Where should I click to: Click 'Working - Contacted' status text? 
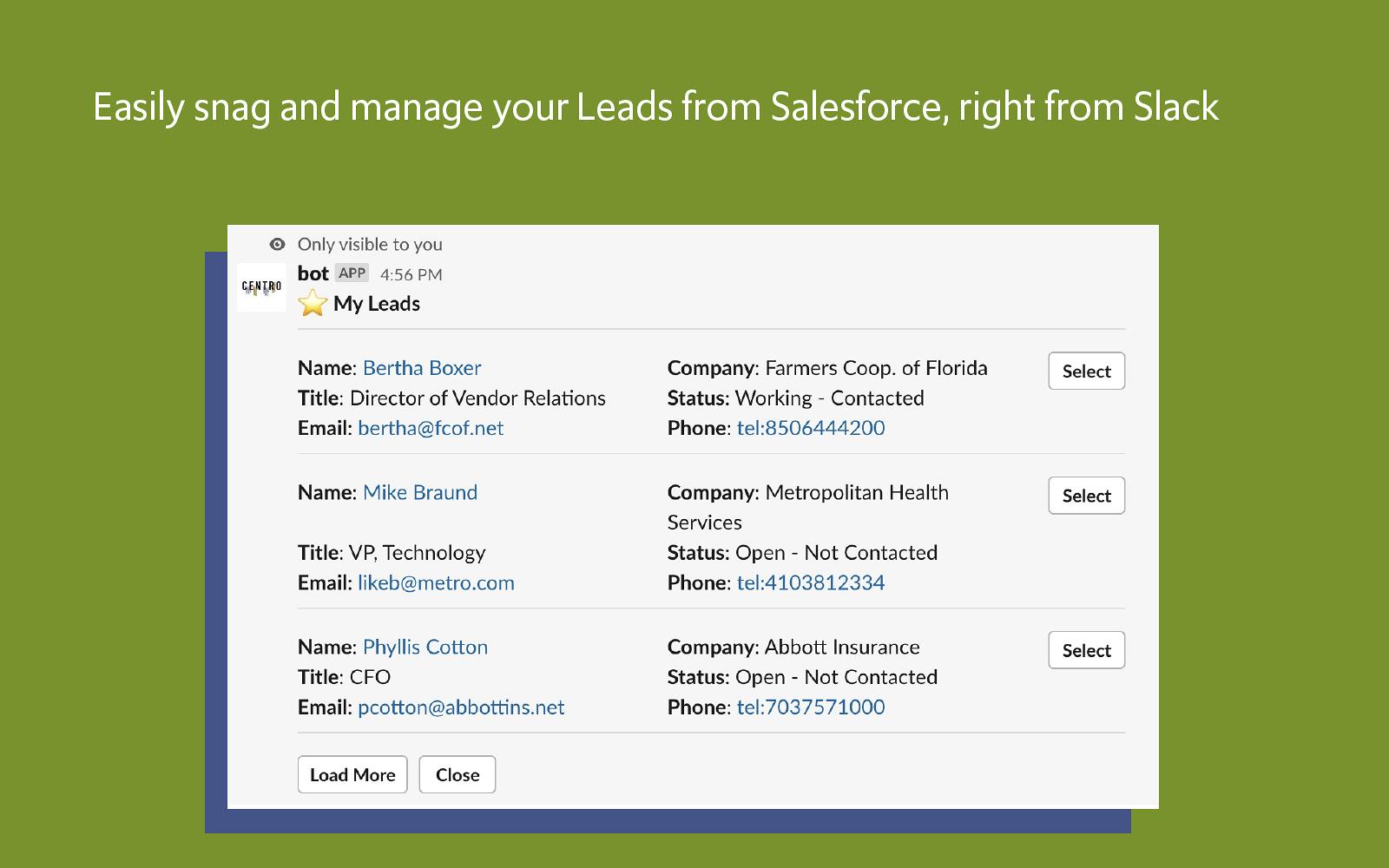point(830,398)
